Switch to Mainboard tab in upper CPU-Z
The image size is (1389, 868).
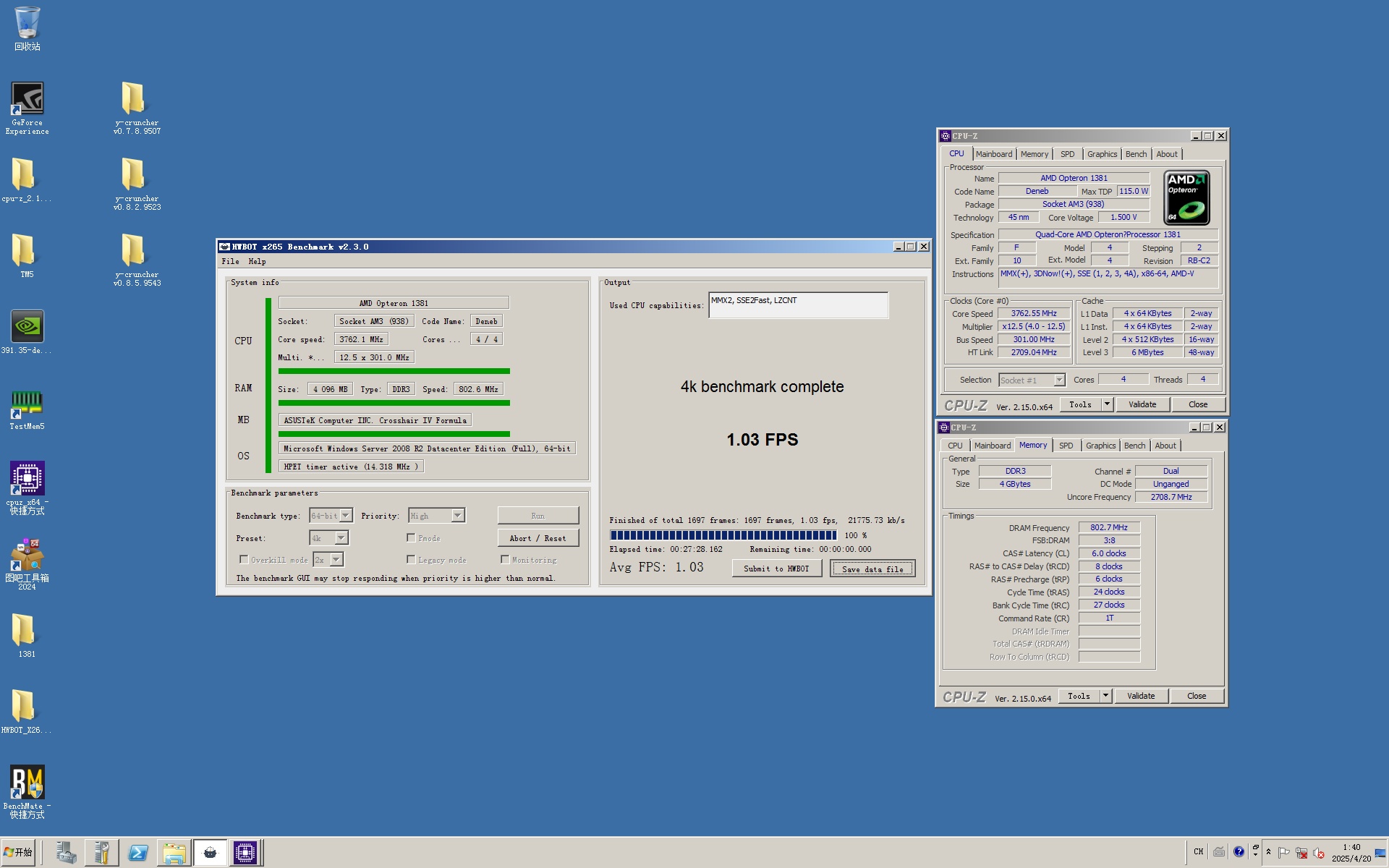[x=993, y=154]
